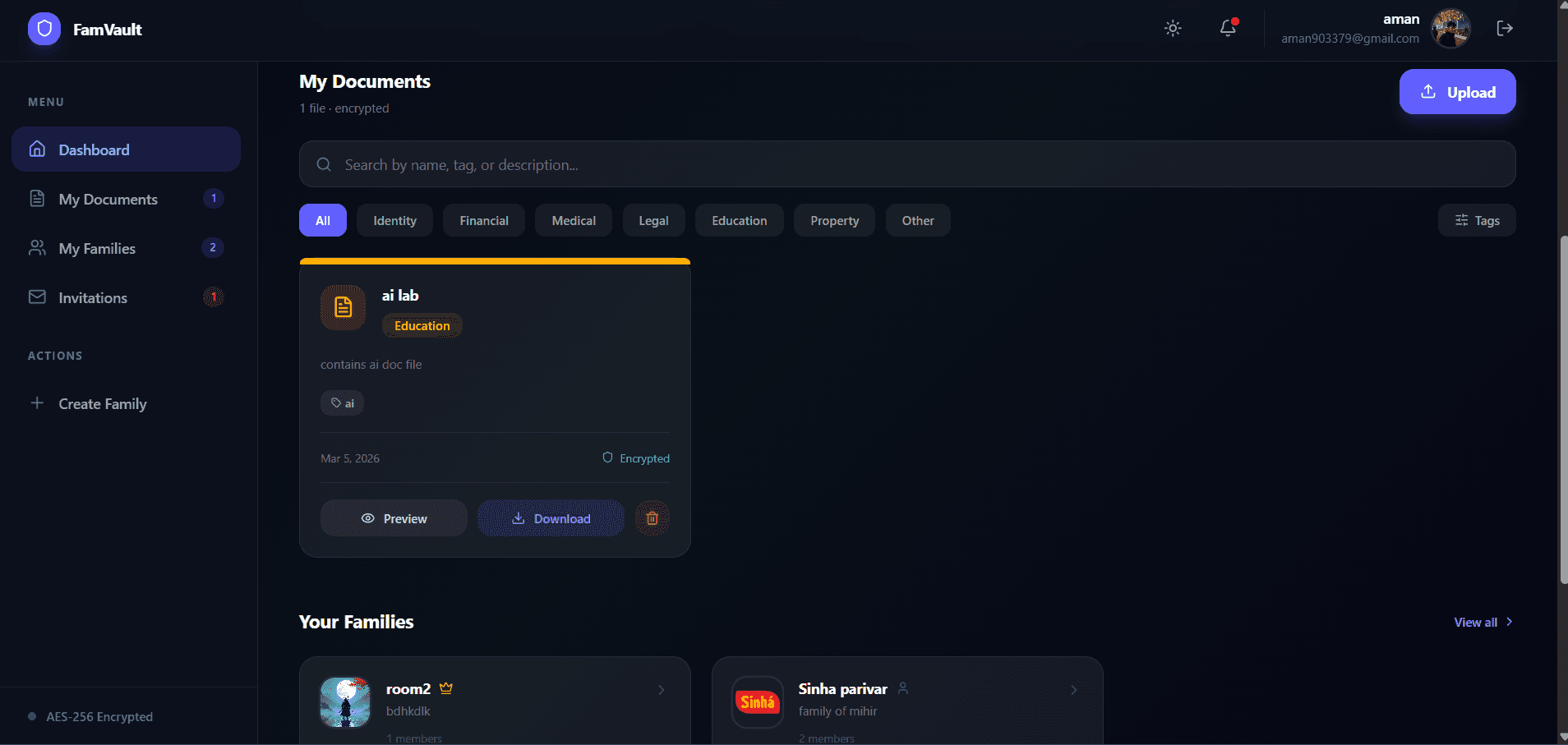Screen dimensions: 1568x745
Task: Toggle light/dark theme sun icon
Action: tap(1173, 28)
